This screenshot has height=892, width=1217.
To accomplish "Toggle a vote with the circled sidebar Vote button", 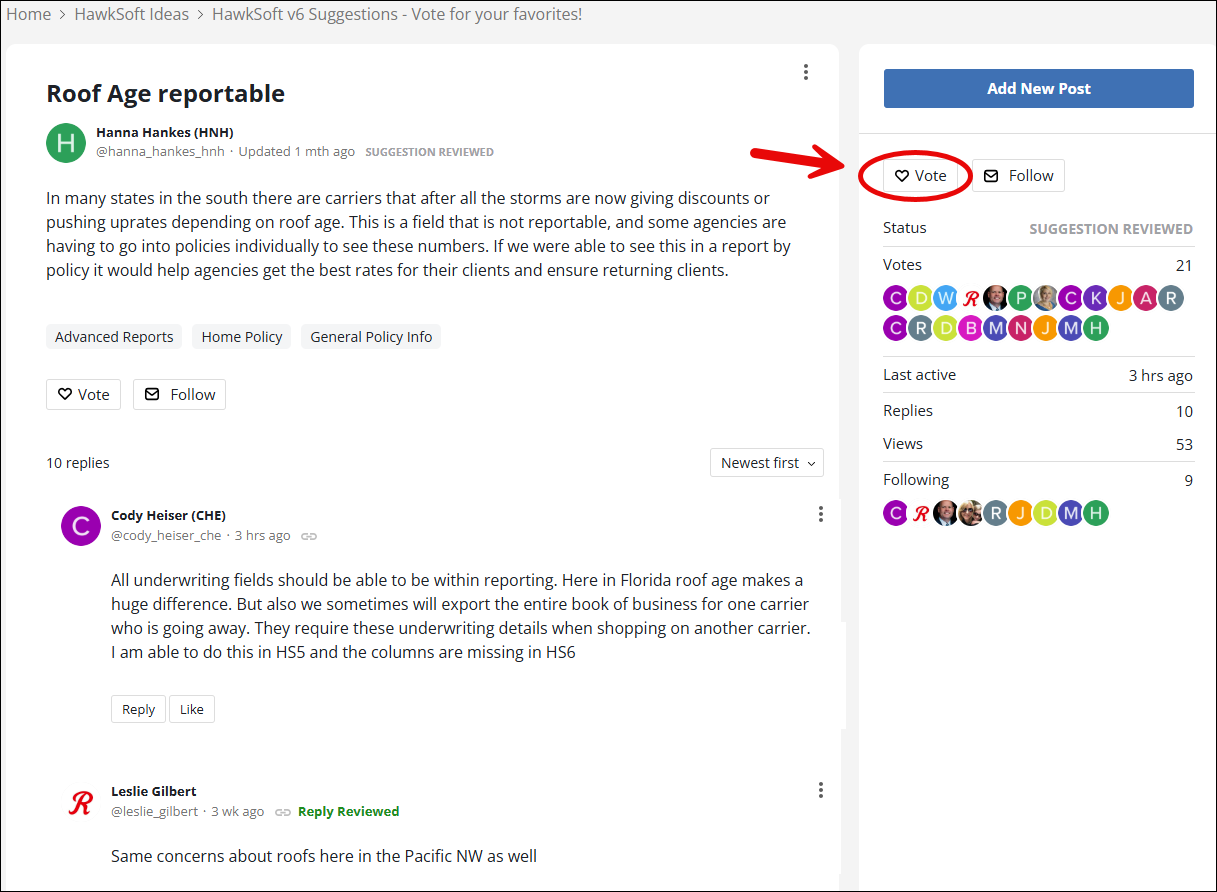I will pyautogui.click(x=920, y=175).
